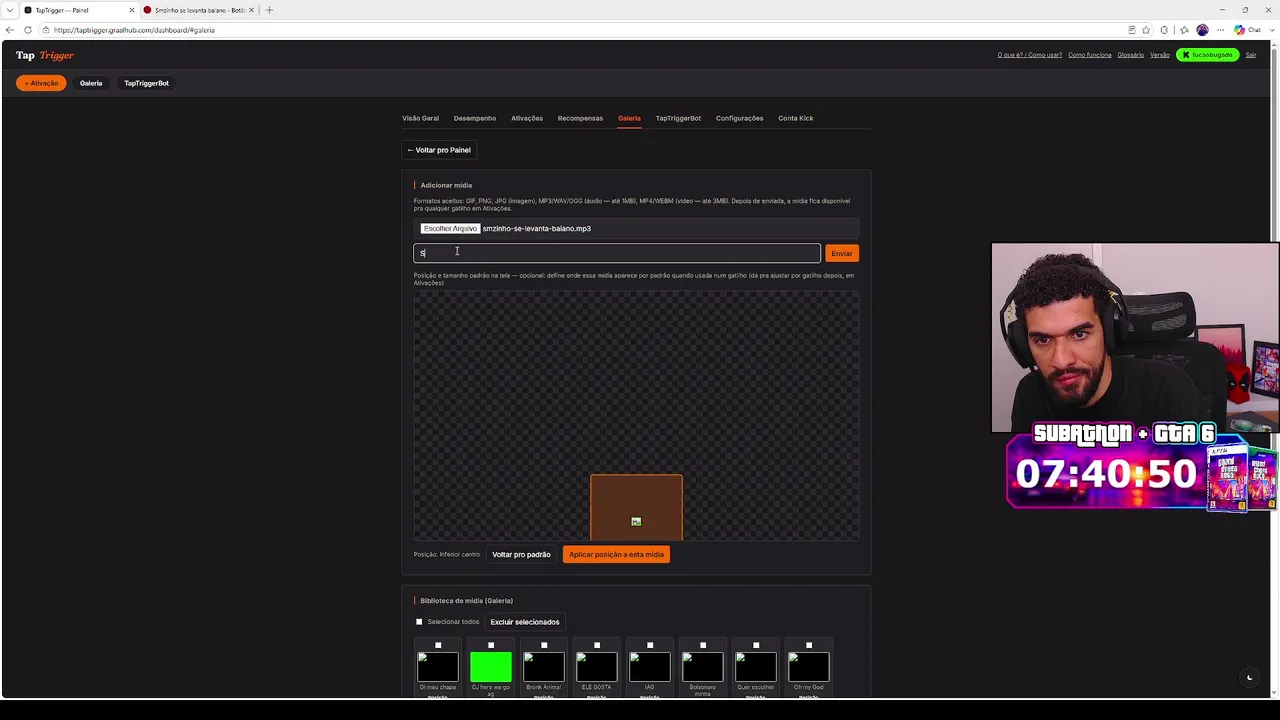Open a new browser tab

[x=269, y=10]
